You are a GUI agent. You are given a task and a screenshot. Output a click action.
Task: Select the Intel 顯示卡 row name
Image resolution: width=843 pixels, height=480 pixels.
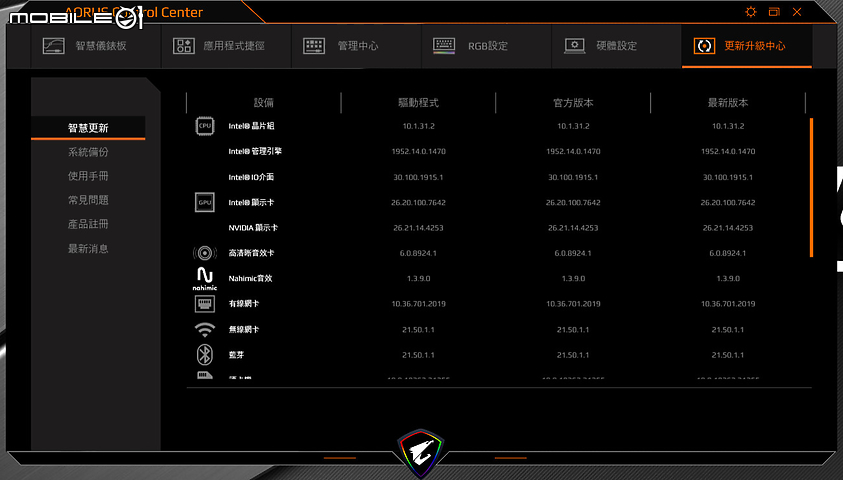click(x=251, y=203)
